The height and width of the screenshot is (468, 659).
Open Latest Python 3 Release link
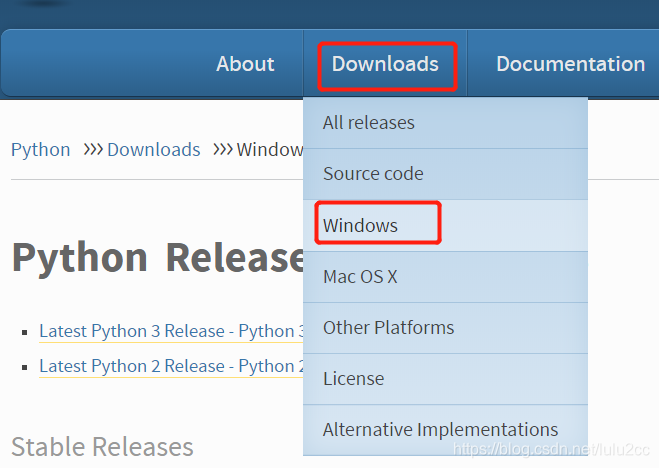(x=171, y=331)
